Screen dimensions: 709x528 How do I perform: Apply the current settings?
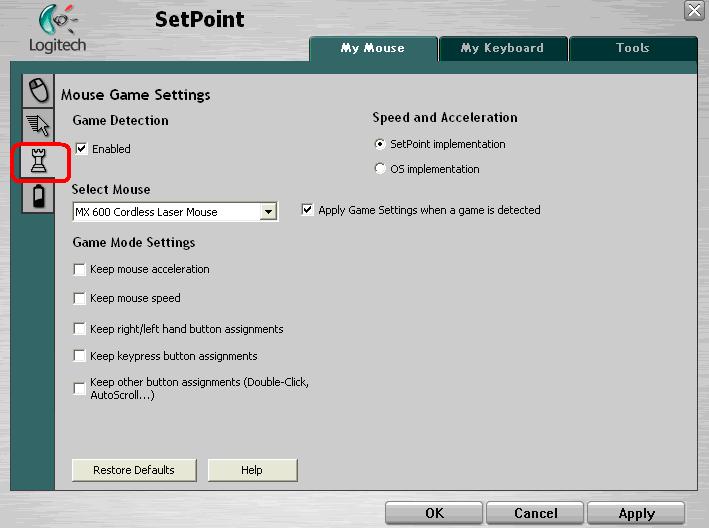pyautogui.click(x=636, y=513)
